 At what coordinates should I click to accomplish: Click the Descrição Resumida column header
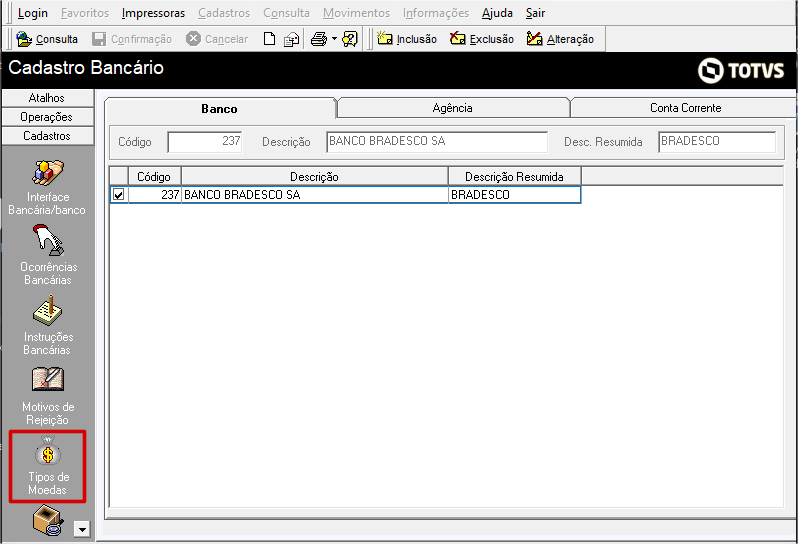pos(515,177)
